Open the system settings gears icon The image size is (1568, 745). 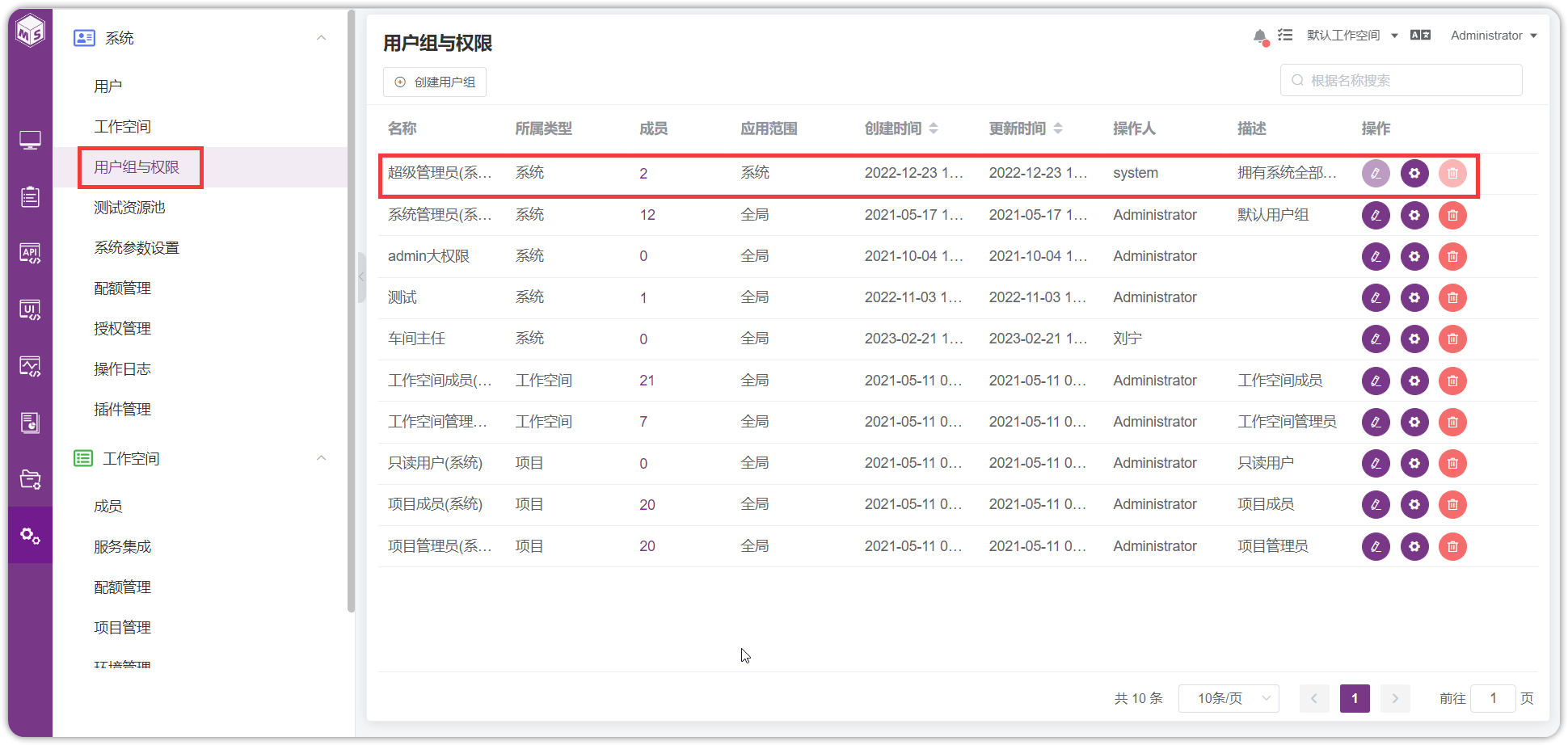point(31,535)
